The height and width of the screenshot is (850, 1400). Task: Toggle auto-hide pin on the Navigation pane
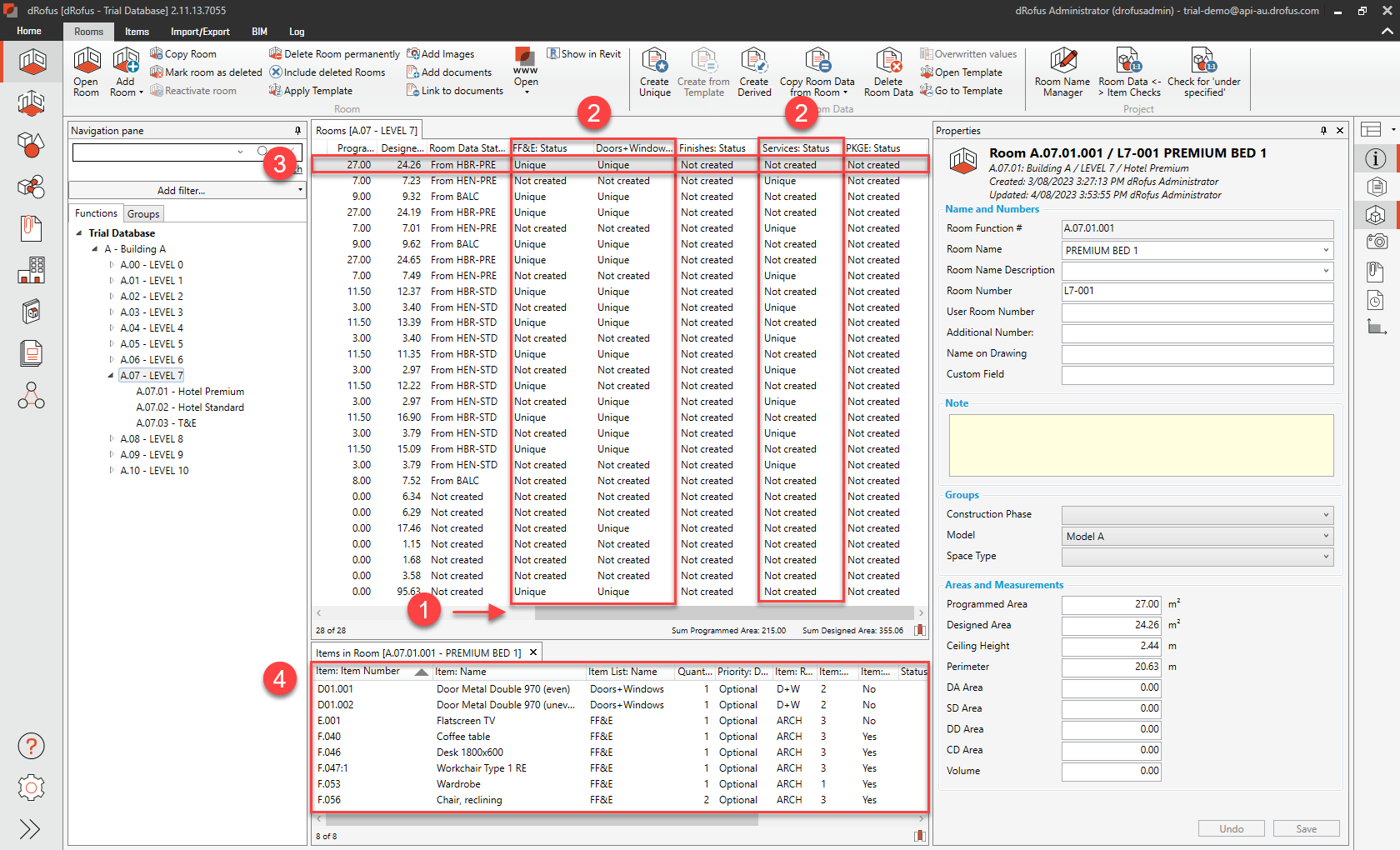(x=297, y=130)
